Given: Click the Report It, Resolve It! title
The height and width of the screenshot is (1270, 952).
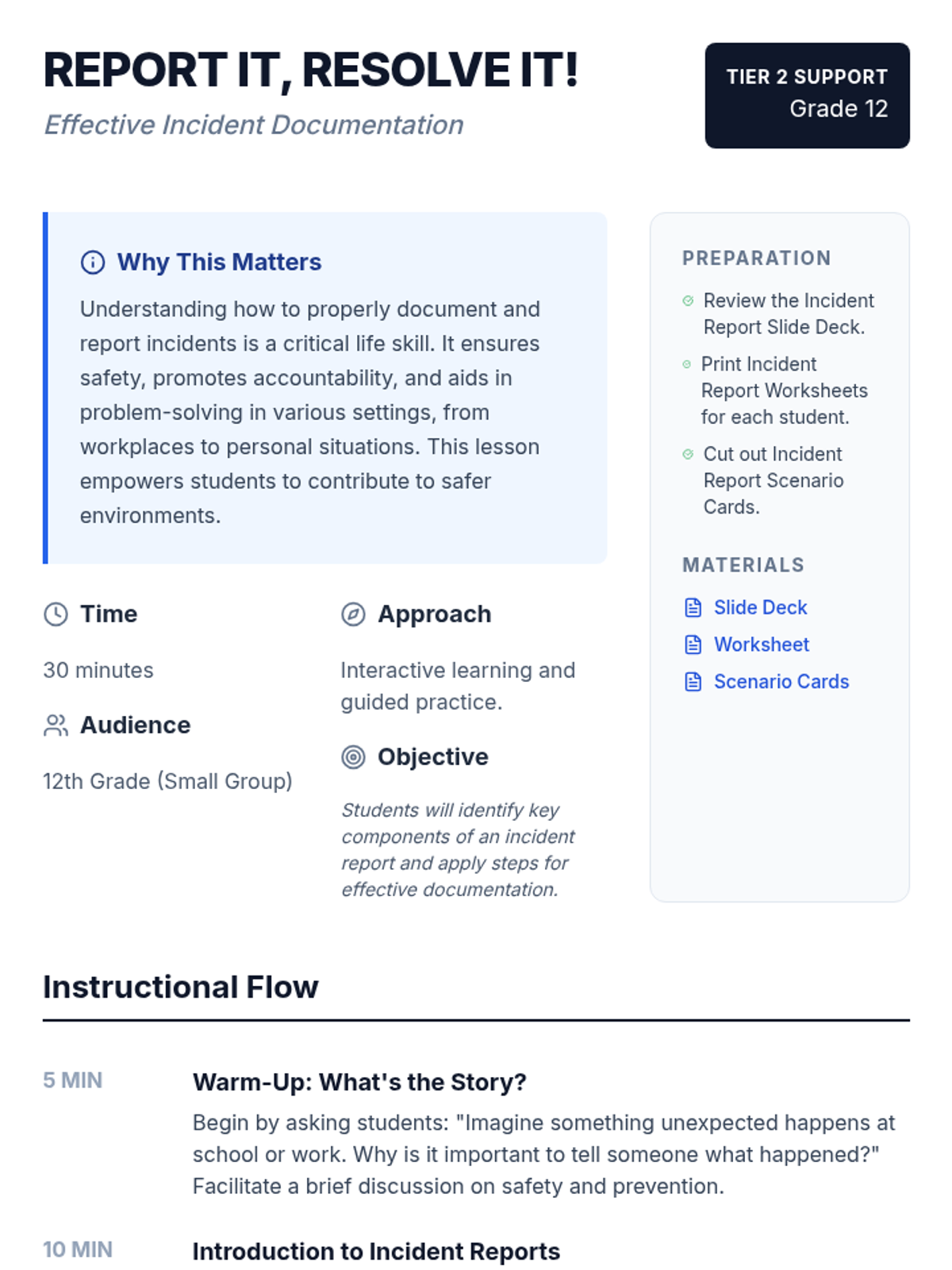Looking at the screenshot, I should coord(311,70).
